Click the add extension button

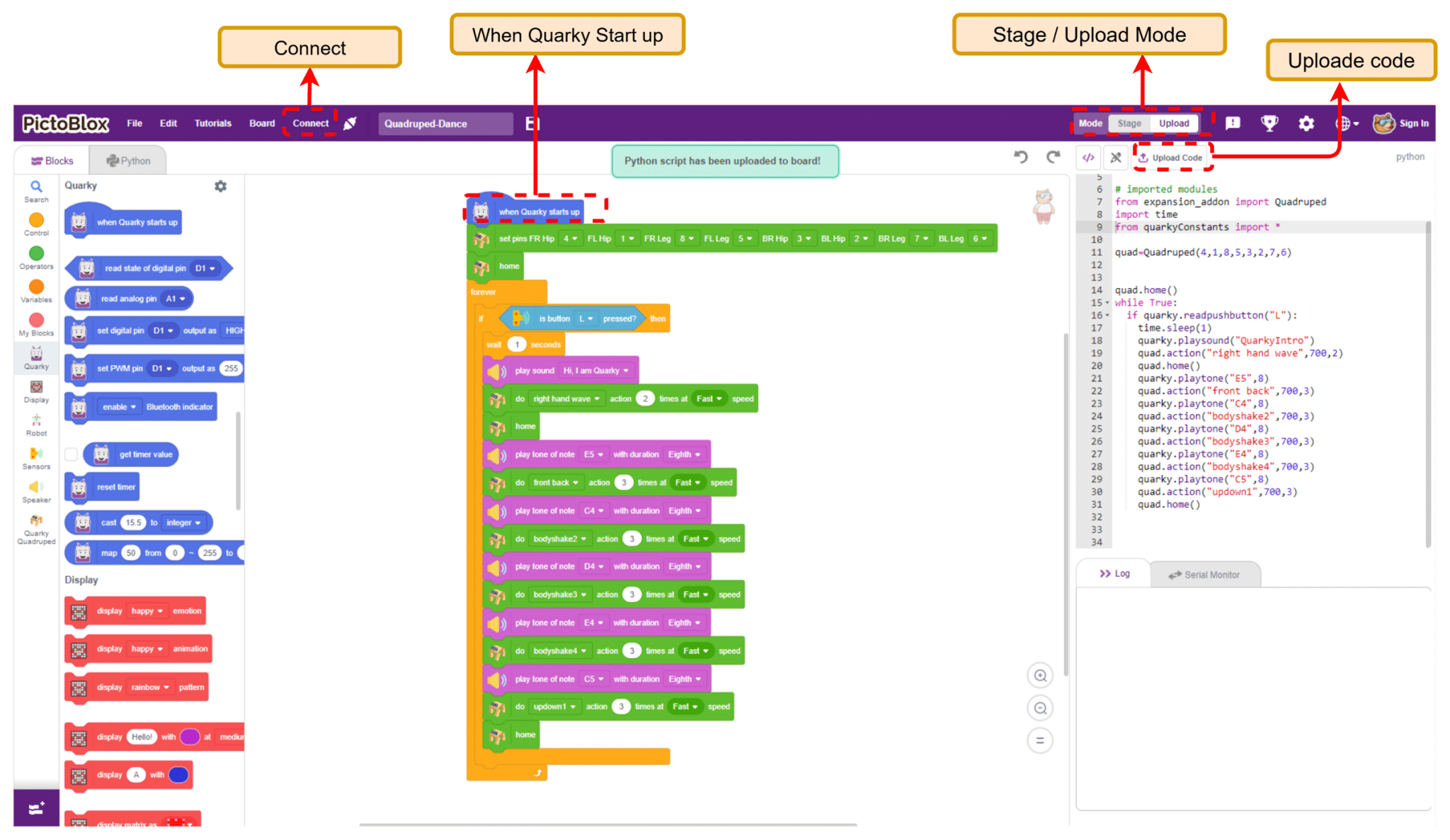(x=36, y=807)
